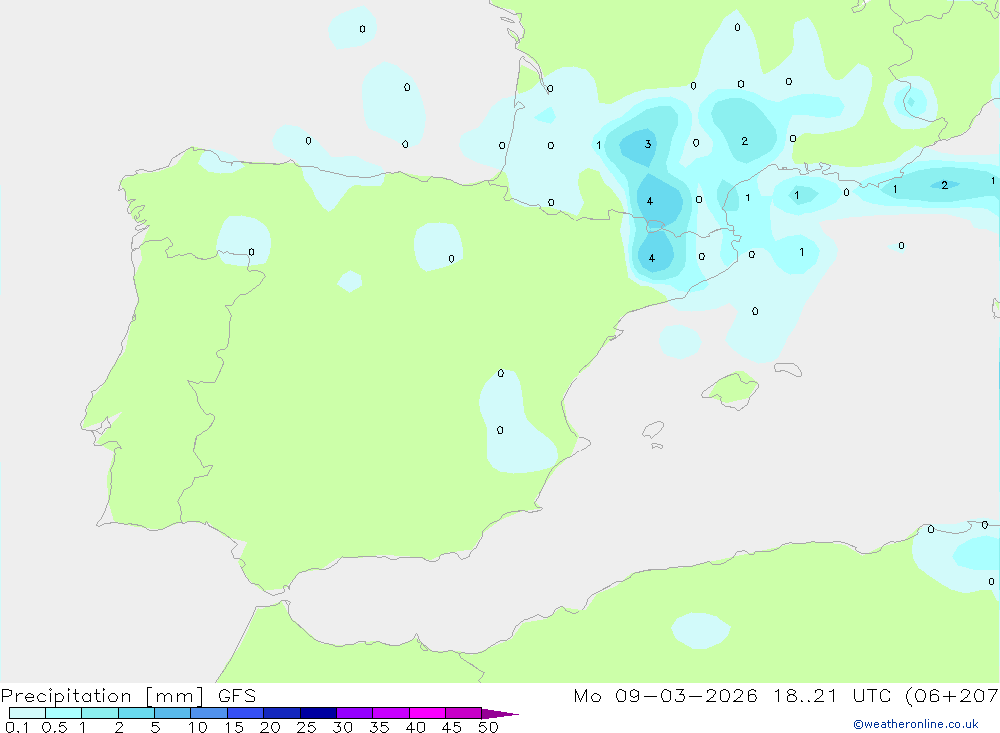Click the 'GFS' model label
Viewport: 1000px width, 733px height.
237,696
